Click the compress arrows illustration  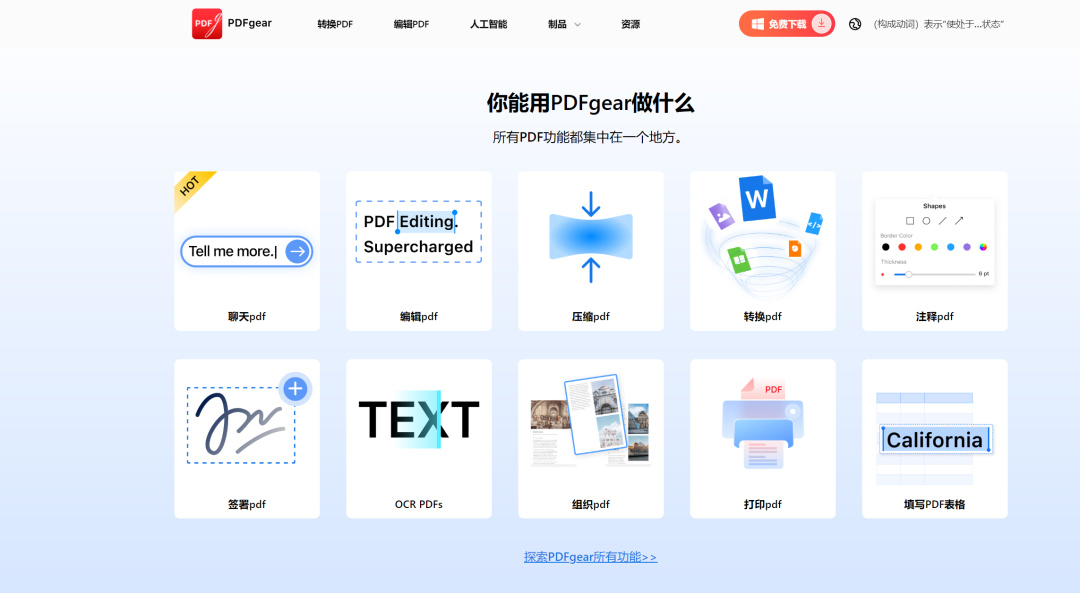tap(591, 237)
